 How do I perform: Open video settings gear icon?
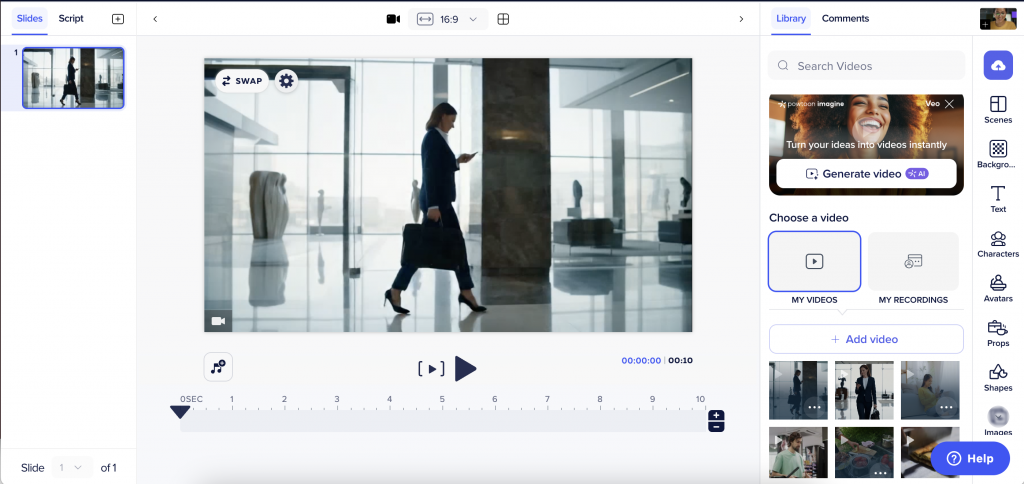(286, 81)
